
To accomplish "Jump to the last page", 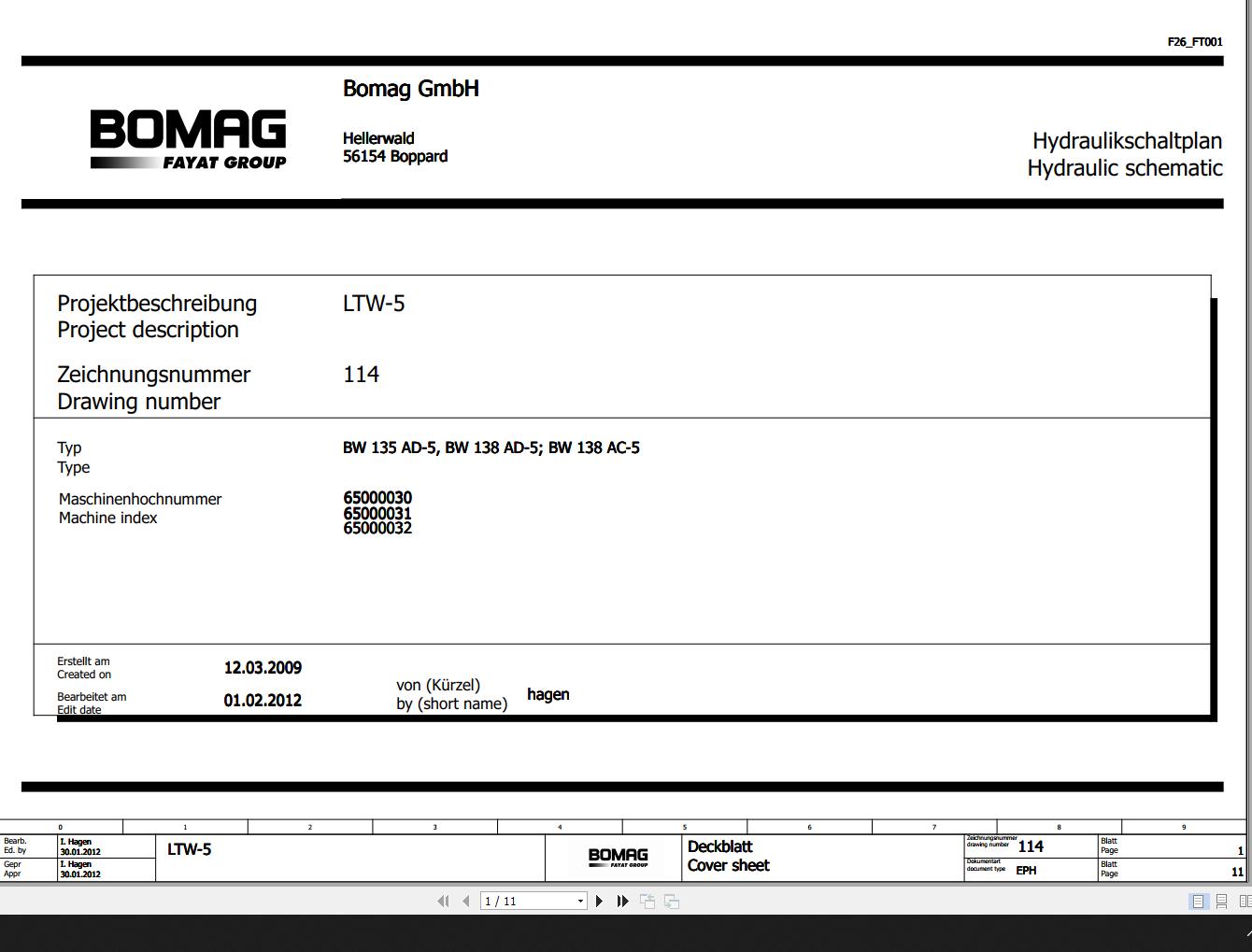I will click(x=623, y=902).
